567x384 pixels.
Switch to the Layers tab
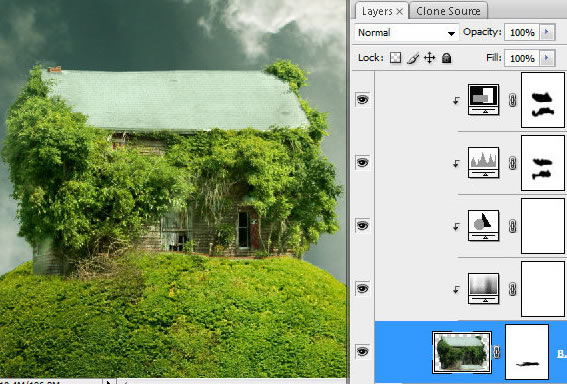pos(377,11)
